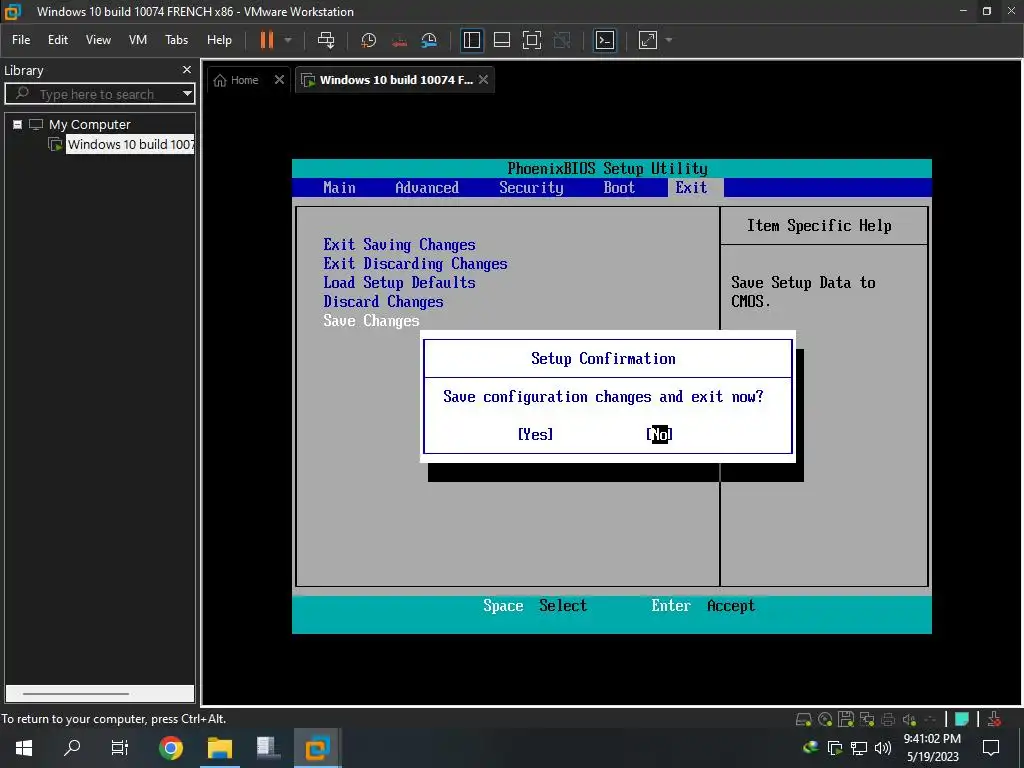
Task: Click the network adapter status icon
Action: coord(867,720)
